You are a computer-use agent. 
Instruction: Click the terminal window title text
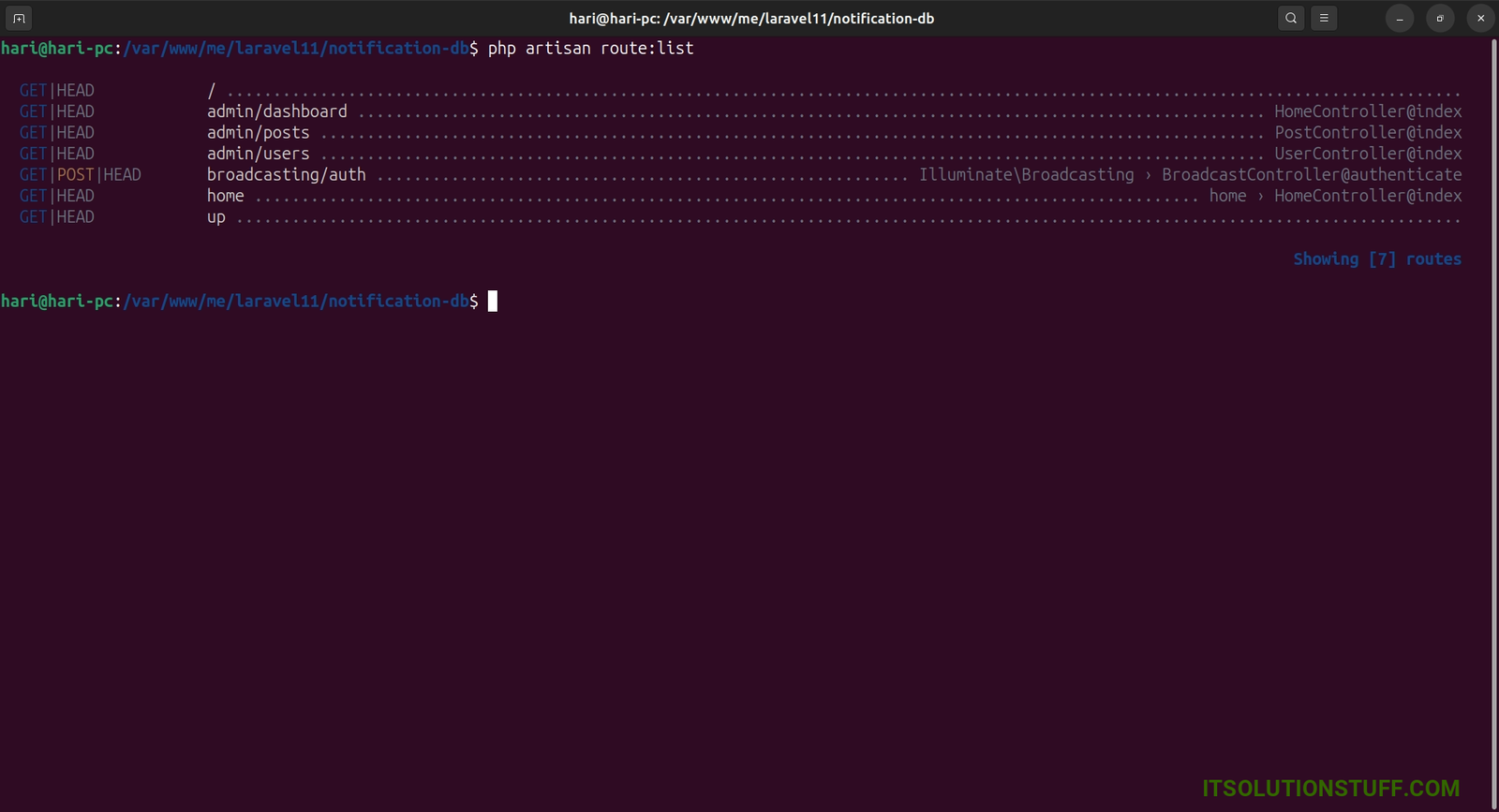750,18
